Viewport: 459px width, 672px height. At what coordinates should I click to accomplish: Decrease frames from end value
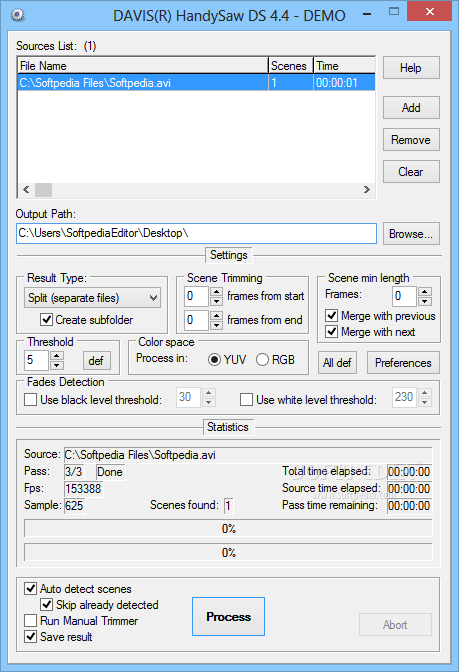(216, 325)
